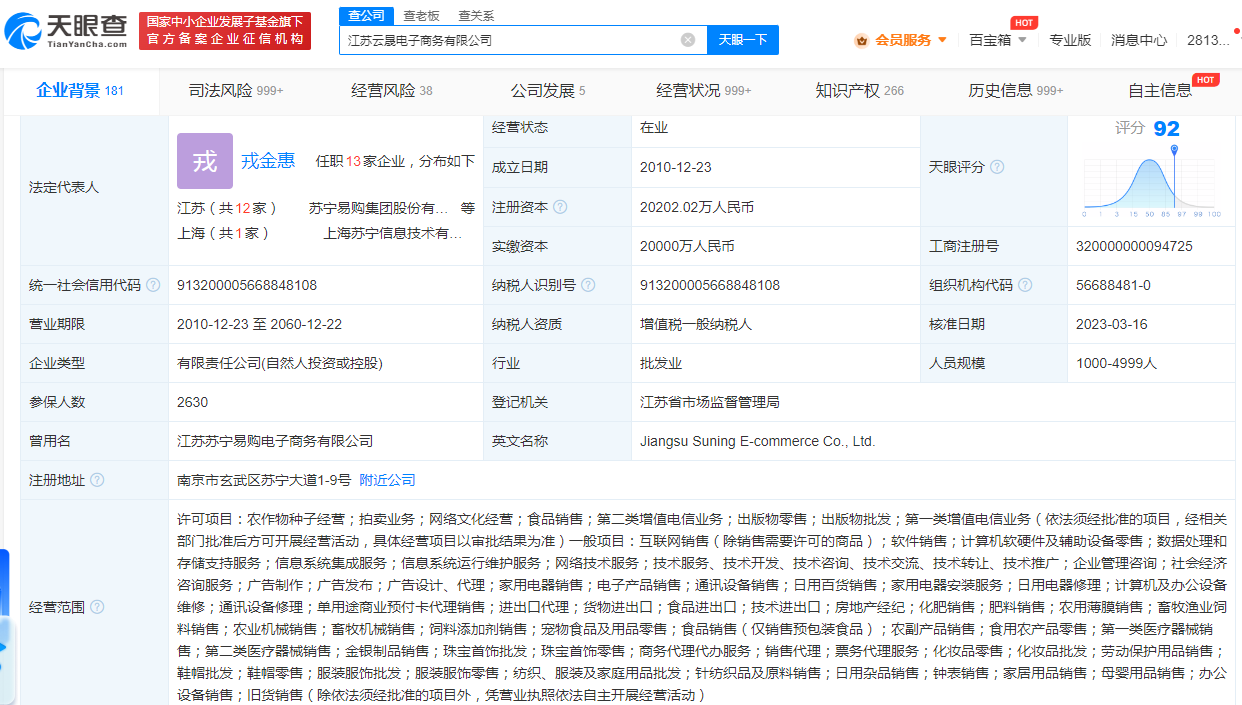Select the 司法风险 tab

click(236, 91)
